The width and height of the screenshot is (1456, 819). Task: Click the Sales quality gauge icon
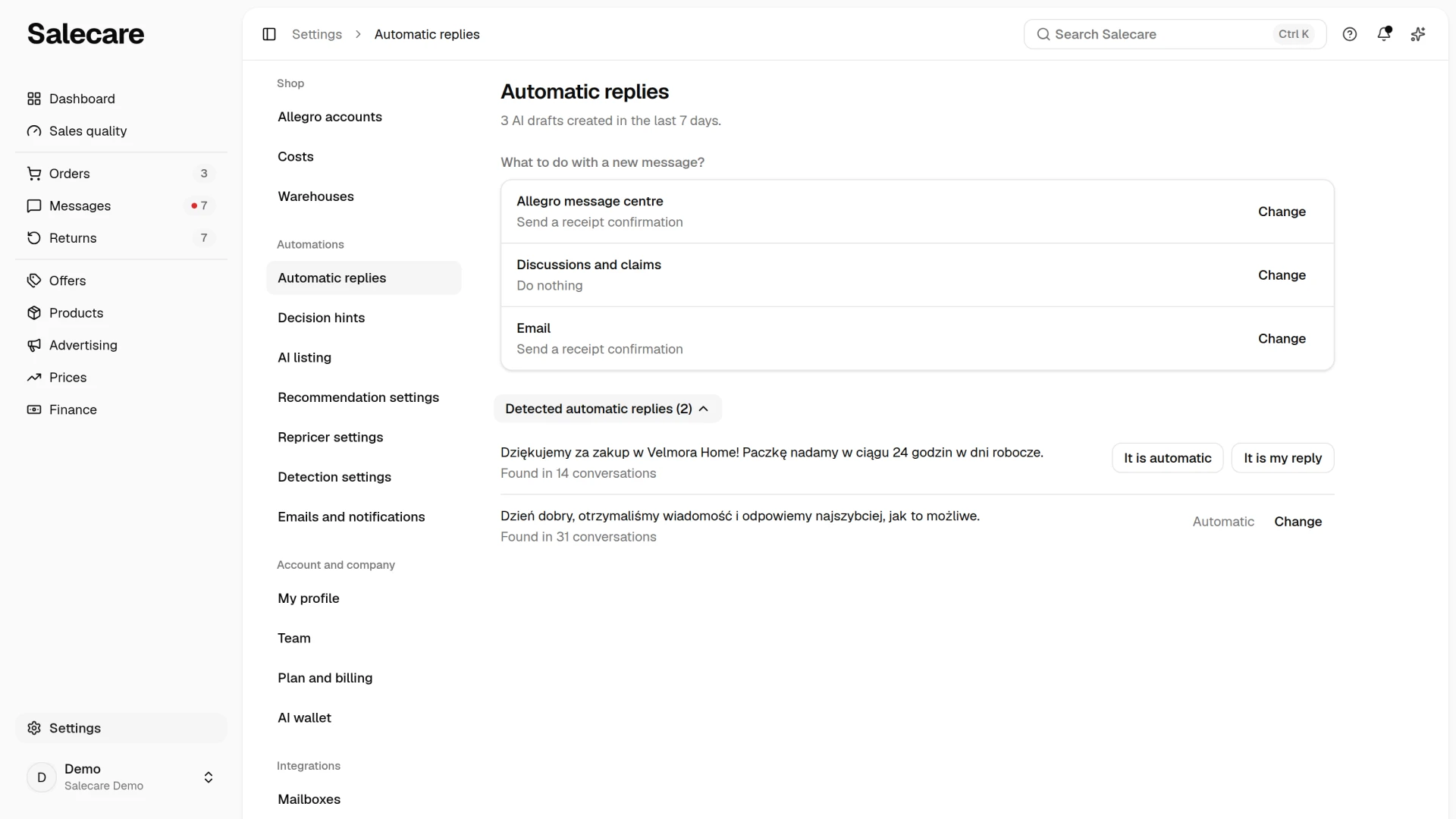(34, 131)
